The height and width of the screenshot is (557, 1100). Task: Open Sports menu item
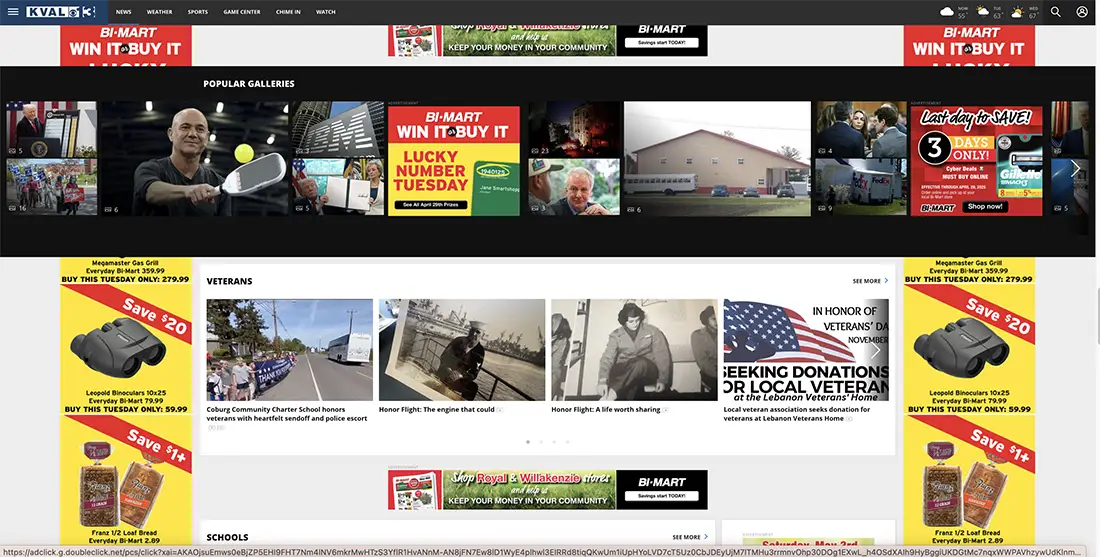(x=198, y=12)
